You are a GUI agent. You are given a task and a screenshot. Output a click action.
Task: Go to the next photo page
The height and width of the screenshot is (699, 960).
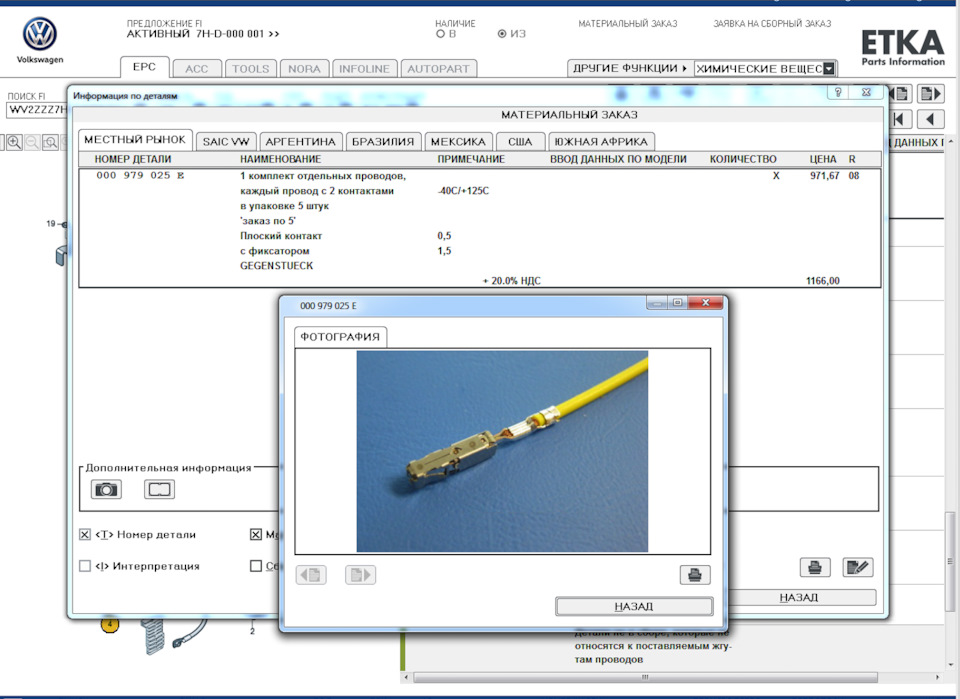[360, 574]
